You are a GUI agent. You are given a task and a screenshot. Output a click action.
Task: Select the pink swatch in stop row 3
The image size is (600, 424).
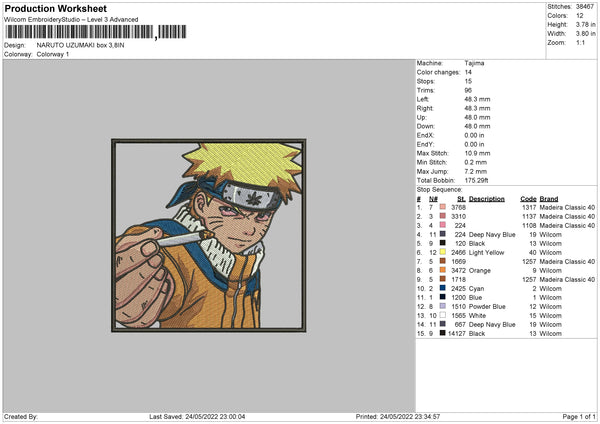pyautogui.click(x=443, y=225)
